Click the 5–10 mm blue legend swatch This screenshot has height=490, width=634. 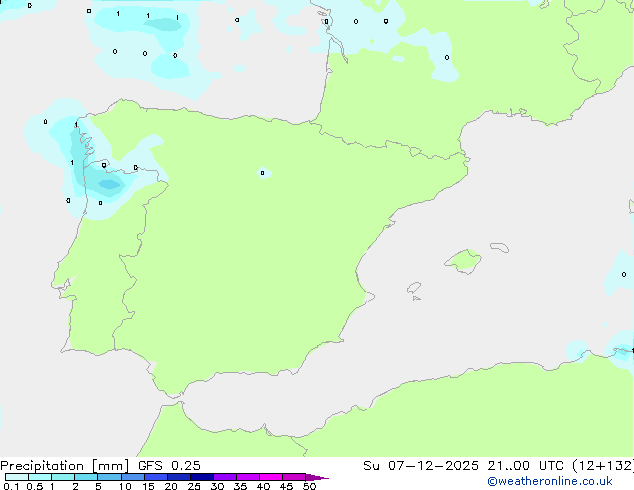coord(109,477)
